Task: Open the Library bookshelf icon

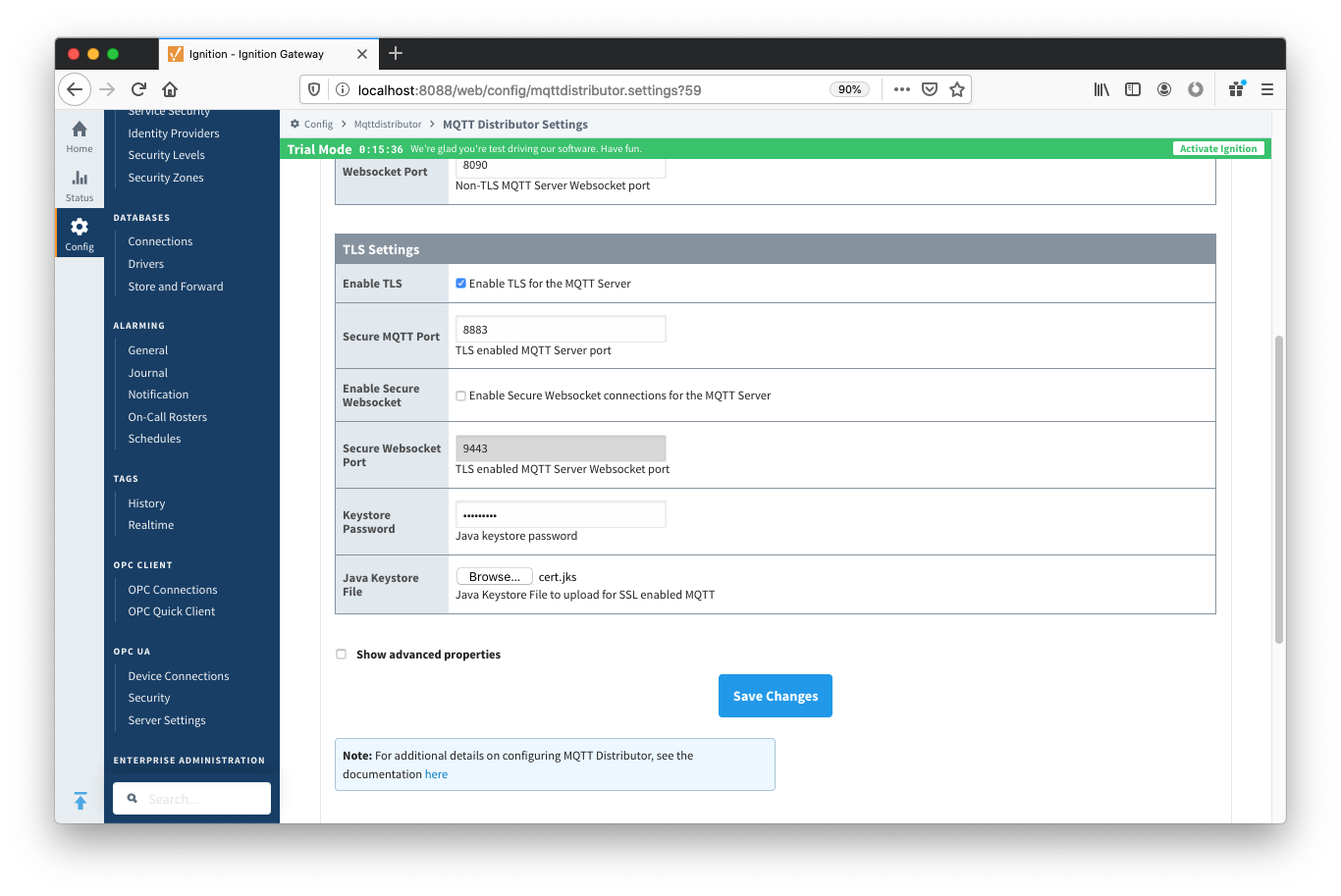Action: pyautogui.click(x=1101, y=89)
